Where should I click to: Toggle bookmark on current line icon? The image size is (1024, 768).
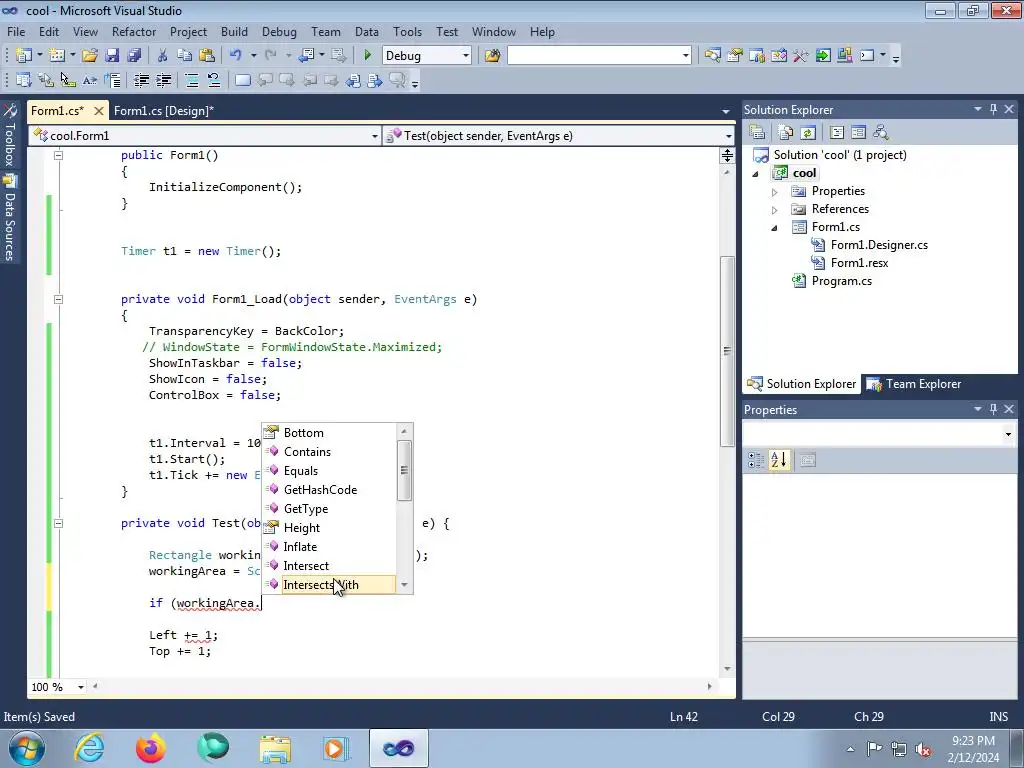click(242, 80)
